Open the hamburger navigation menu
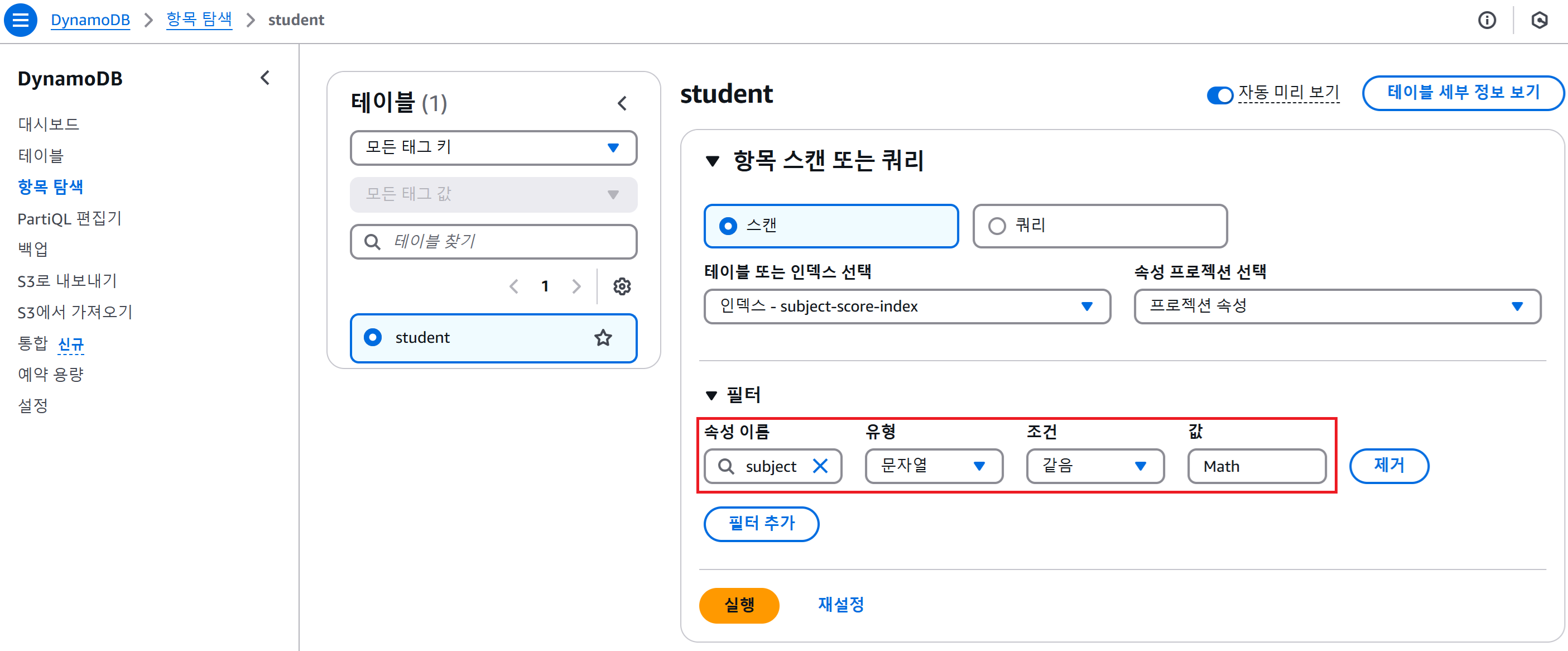This screenshot has width=1568, height=651. click(21, 20)
